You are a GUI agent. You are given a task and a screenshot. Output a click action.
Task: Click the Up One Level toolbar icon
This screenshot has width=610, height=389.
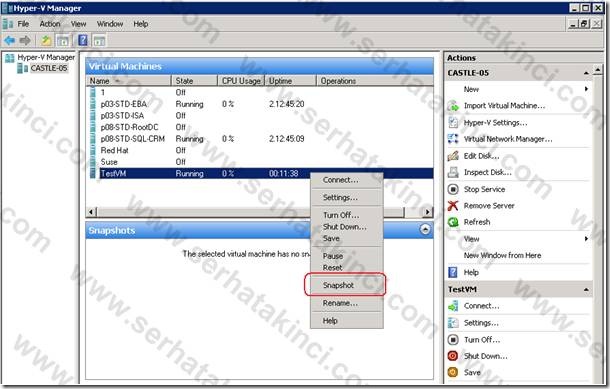tap(46, 40)
